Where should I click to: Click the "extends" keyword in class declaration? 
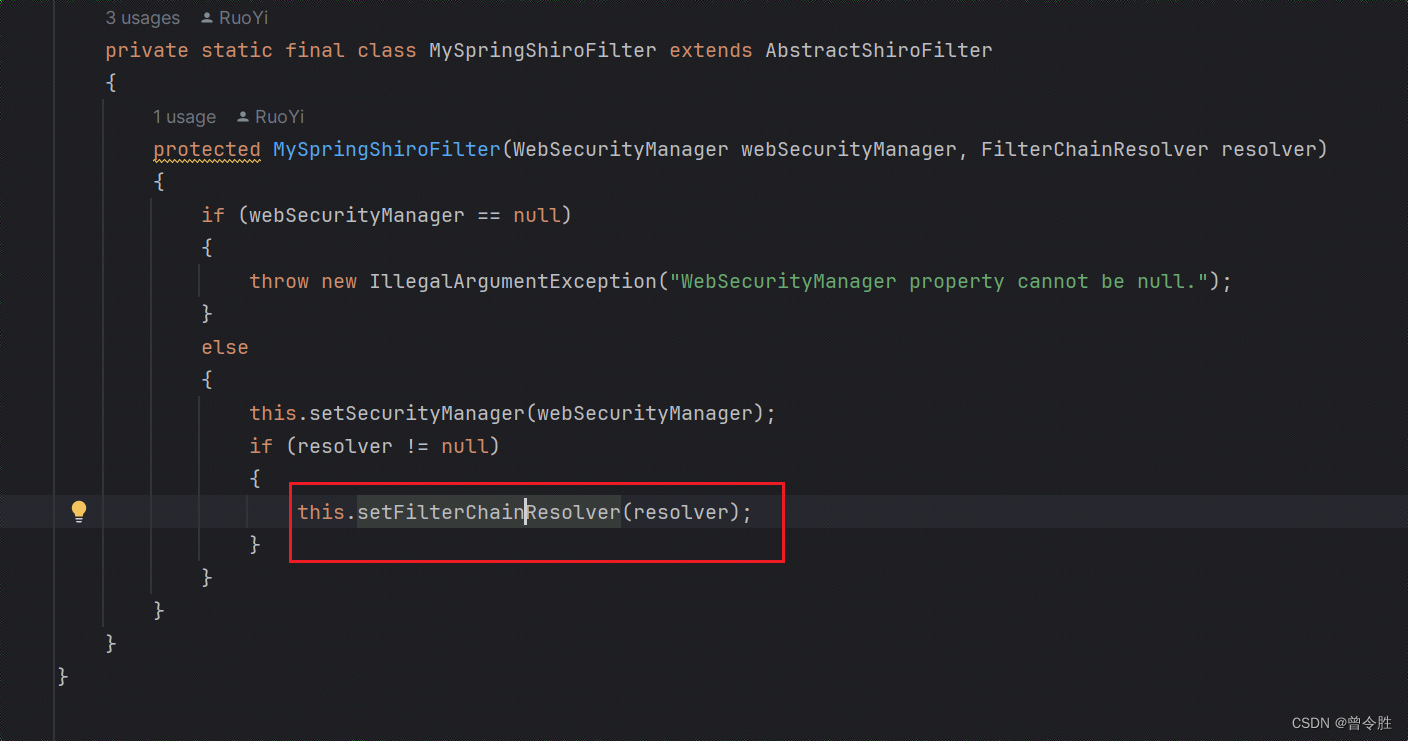(x=711, y=50)
